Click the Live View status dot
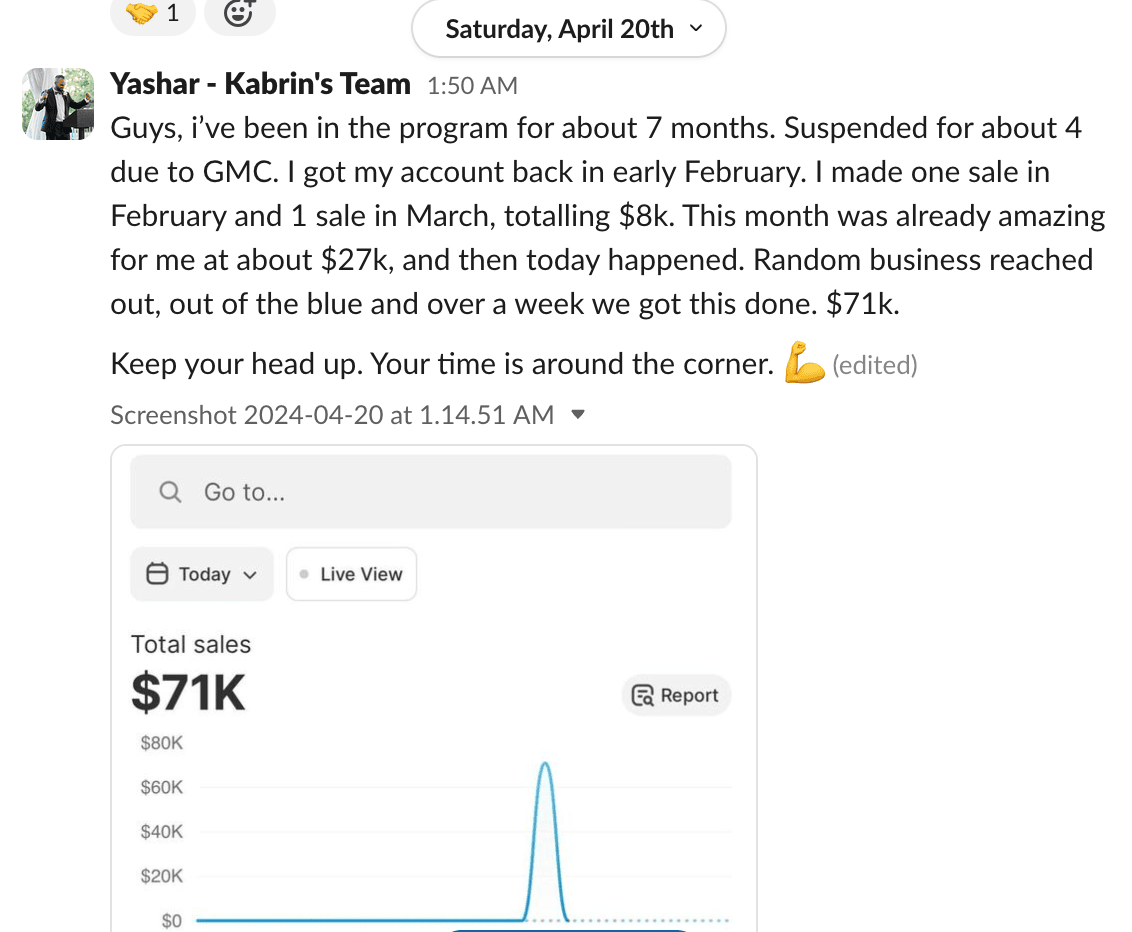The image size is (1132, 932). [x=304, y=574]
